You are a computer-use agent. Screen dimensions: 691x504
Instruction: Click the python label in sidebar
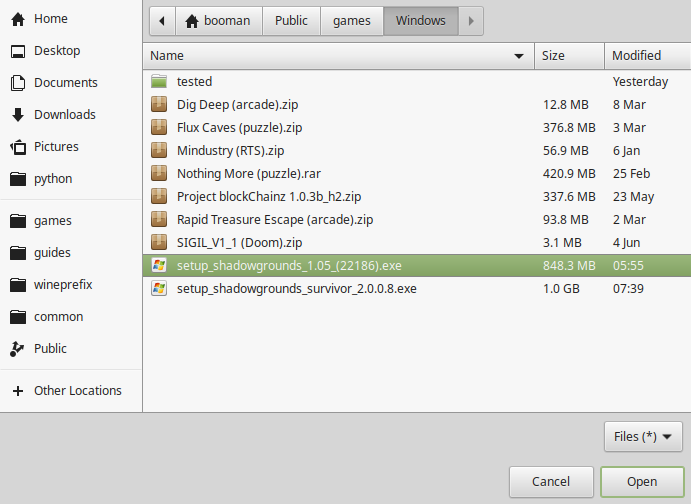click(53, 179)
